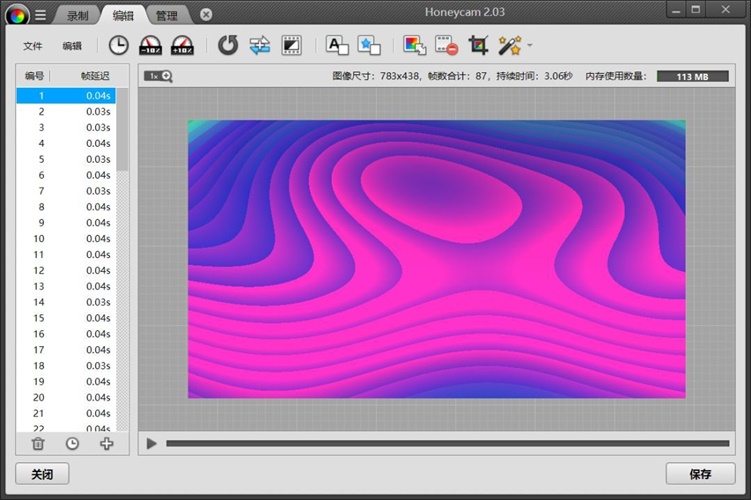Click the 保存 button

point(700,474)
